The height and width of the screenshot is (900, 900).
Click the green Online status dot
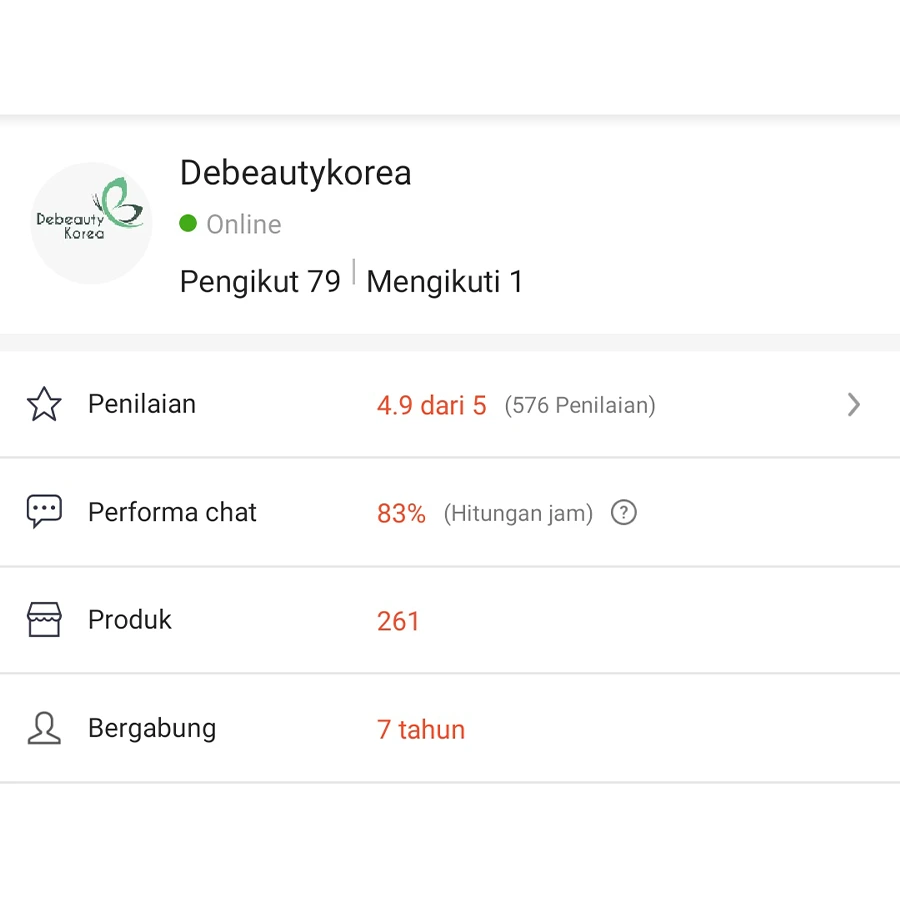[188, 223]
